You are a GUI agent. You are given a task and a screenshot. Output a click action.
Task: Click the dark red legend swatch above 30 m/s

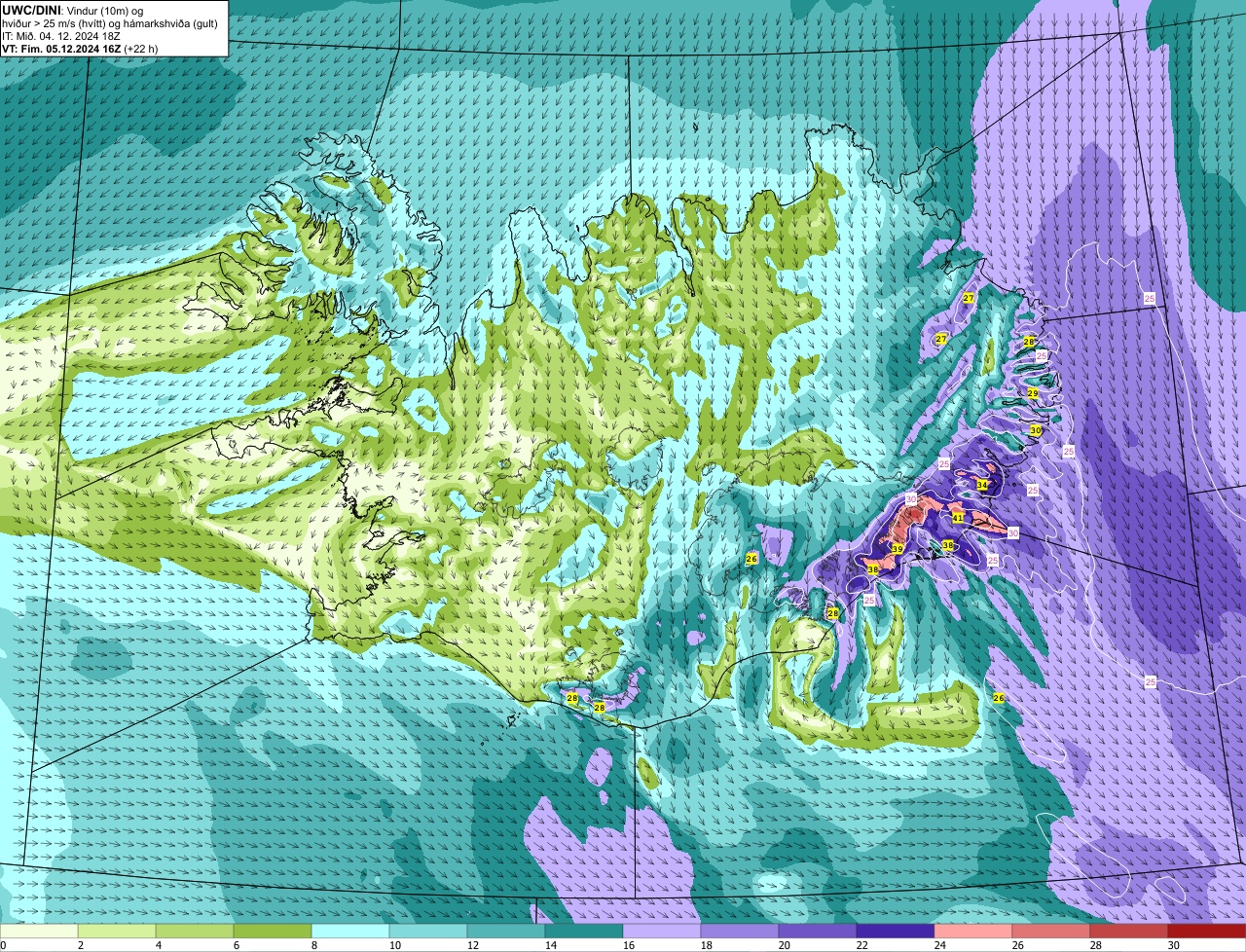pos(1207,931)
